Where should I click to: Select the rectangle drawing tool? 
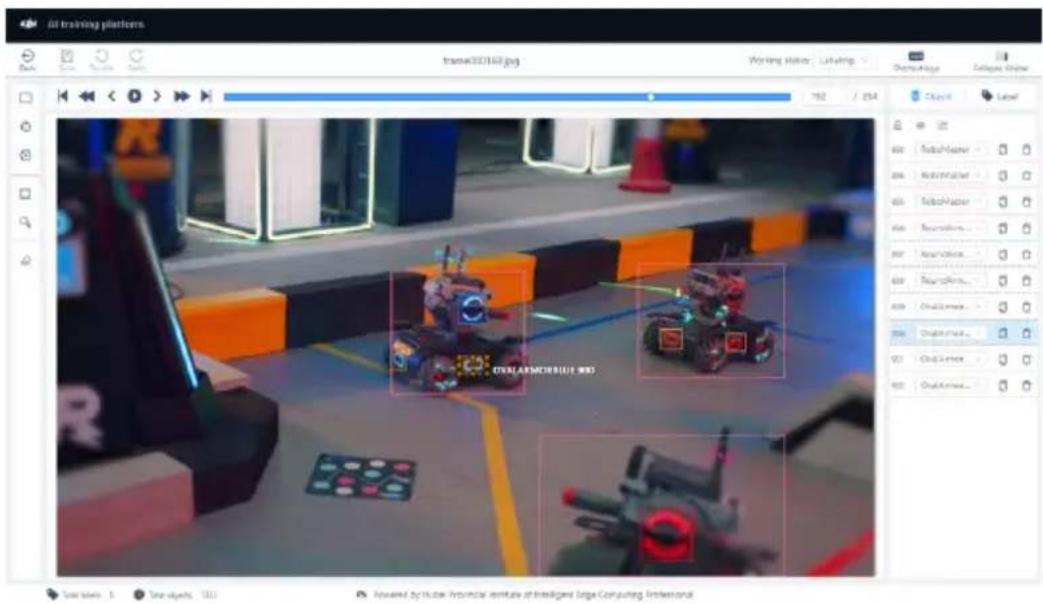26,98
